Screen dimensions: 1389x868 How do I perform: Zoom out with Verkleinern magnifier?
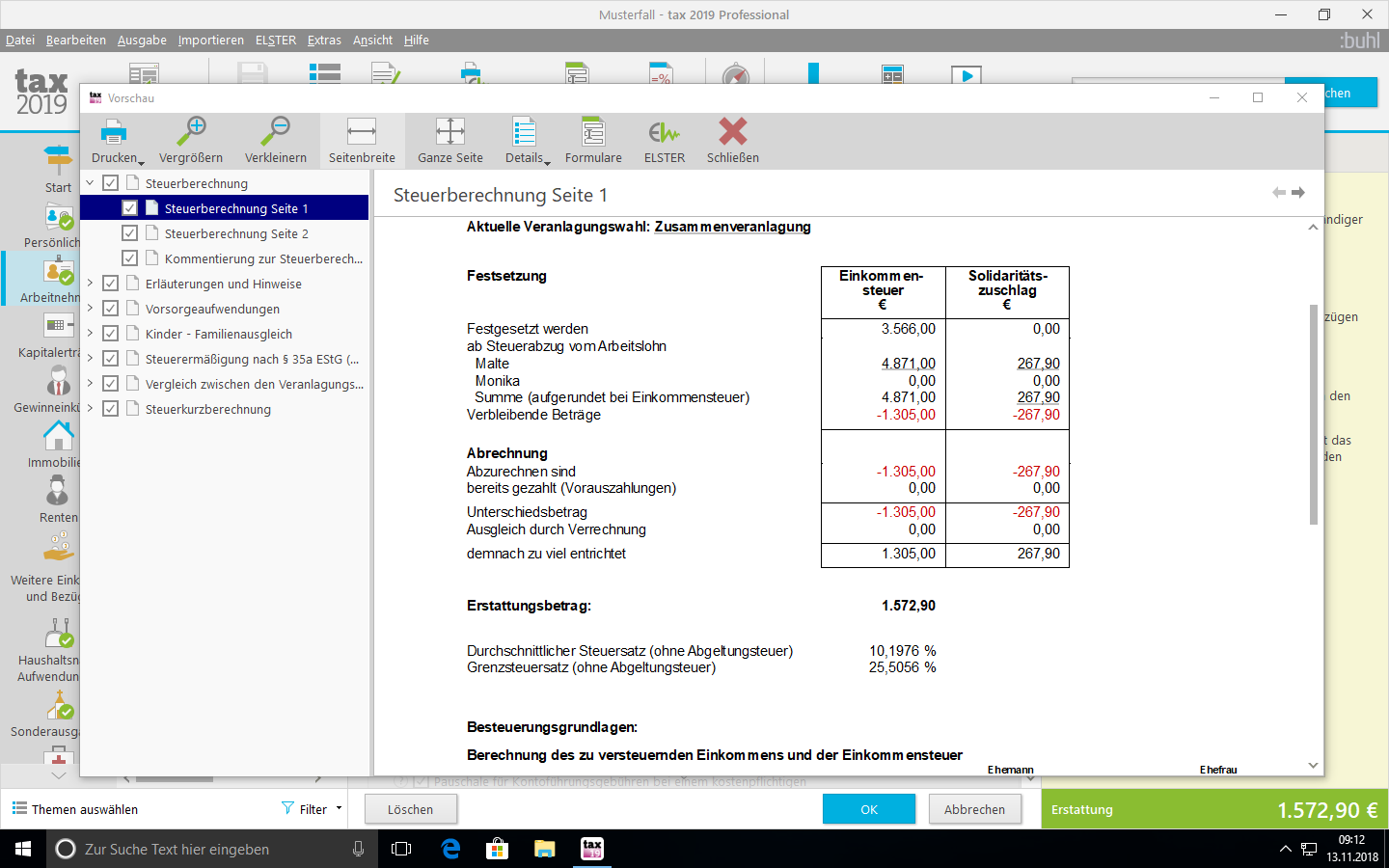point(276,132)
